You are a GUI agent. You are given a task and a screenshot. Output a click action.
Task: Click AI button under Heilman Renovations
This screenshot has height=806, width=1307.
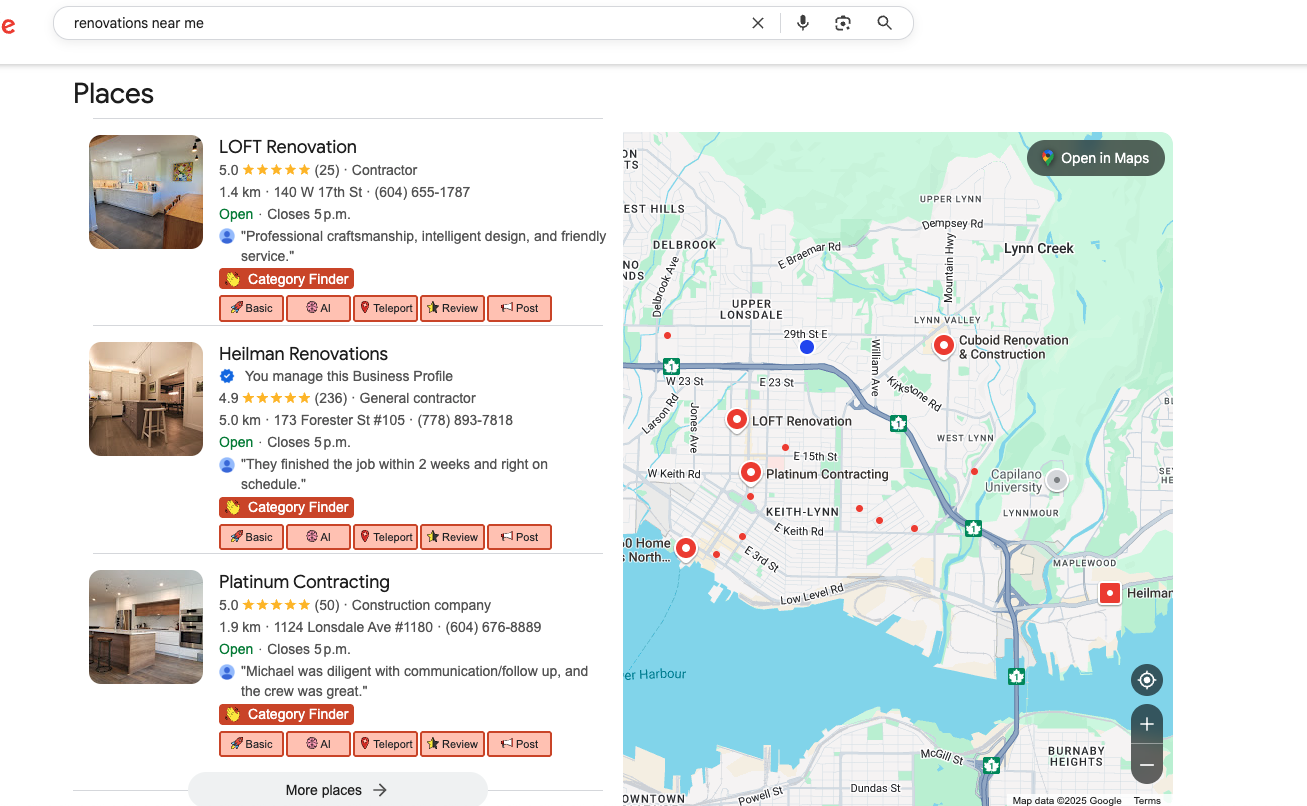pos(318,537)
